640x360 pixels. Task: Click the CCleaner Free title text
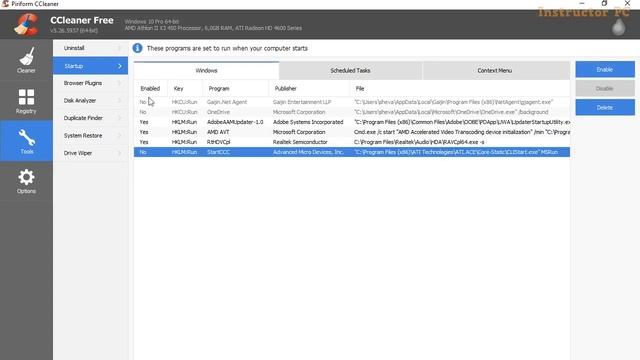click(82, 20)
